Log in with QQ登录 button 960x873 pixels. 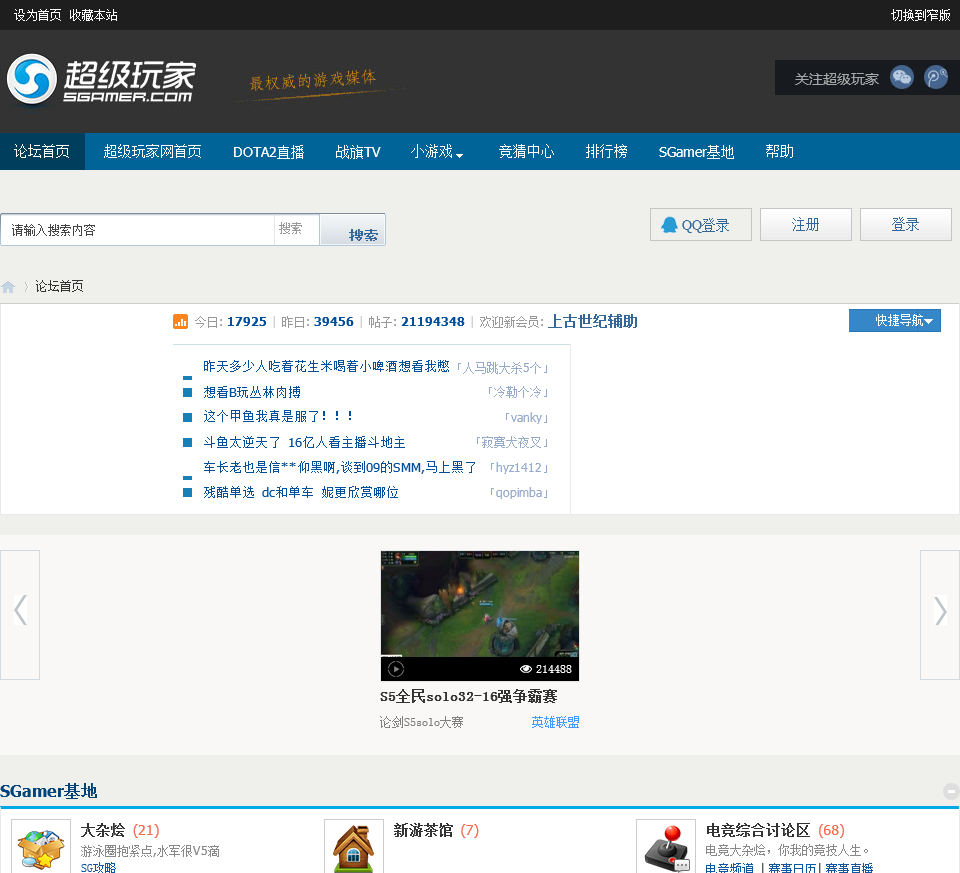[700, 225]
